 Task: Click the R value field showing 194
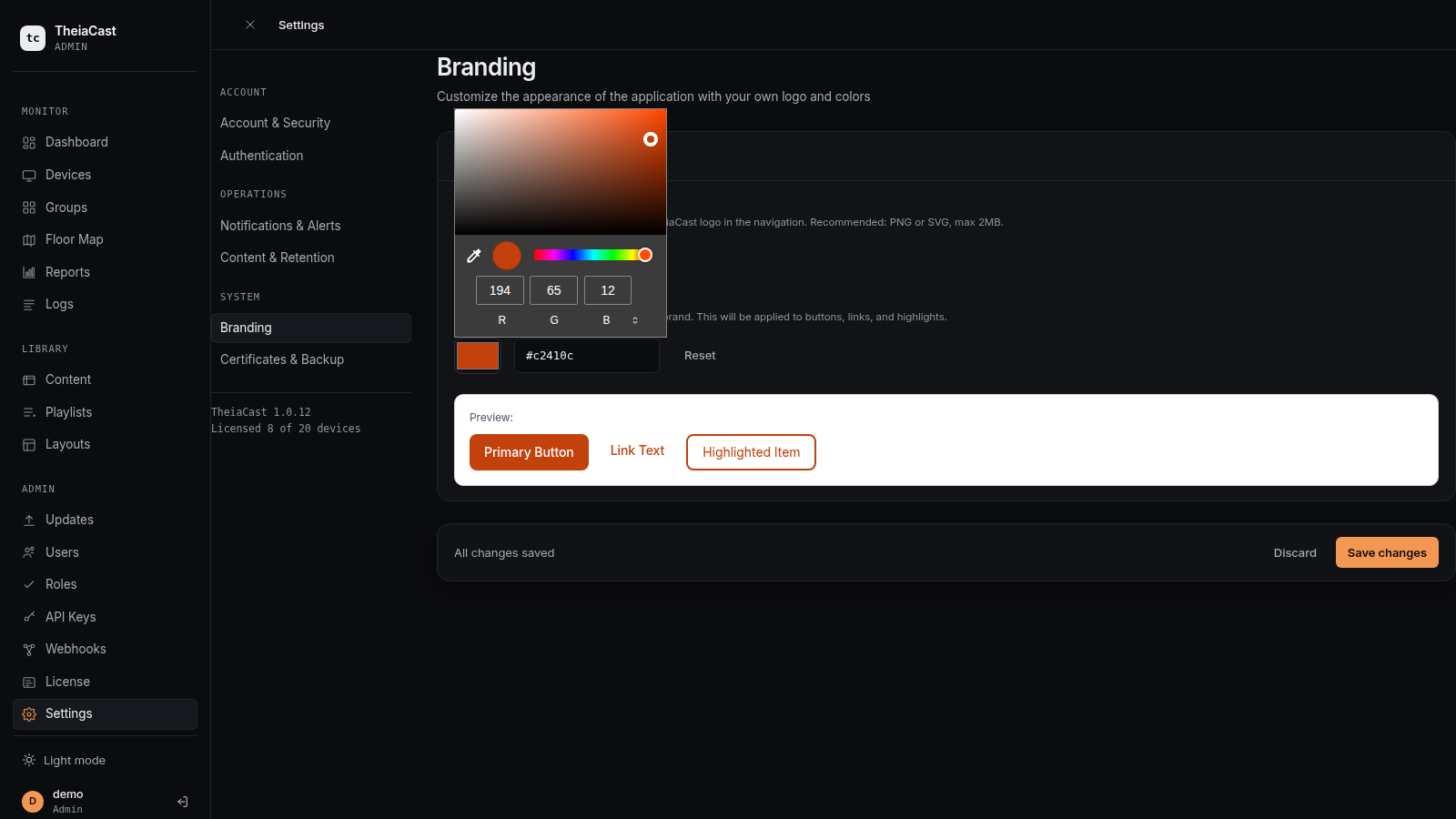coord(500,290)
